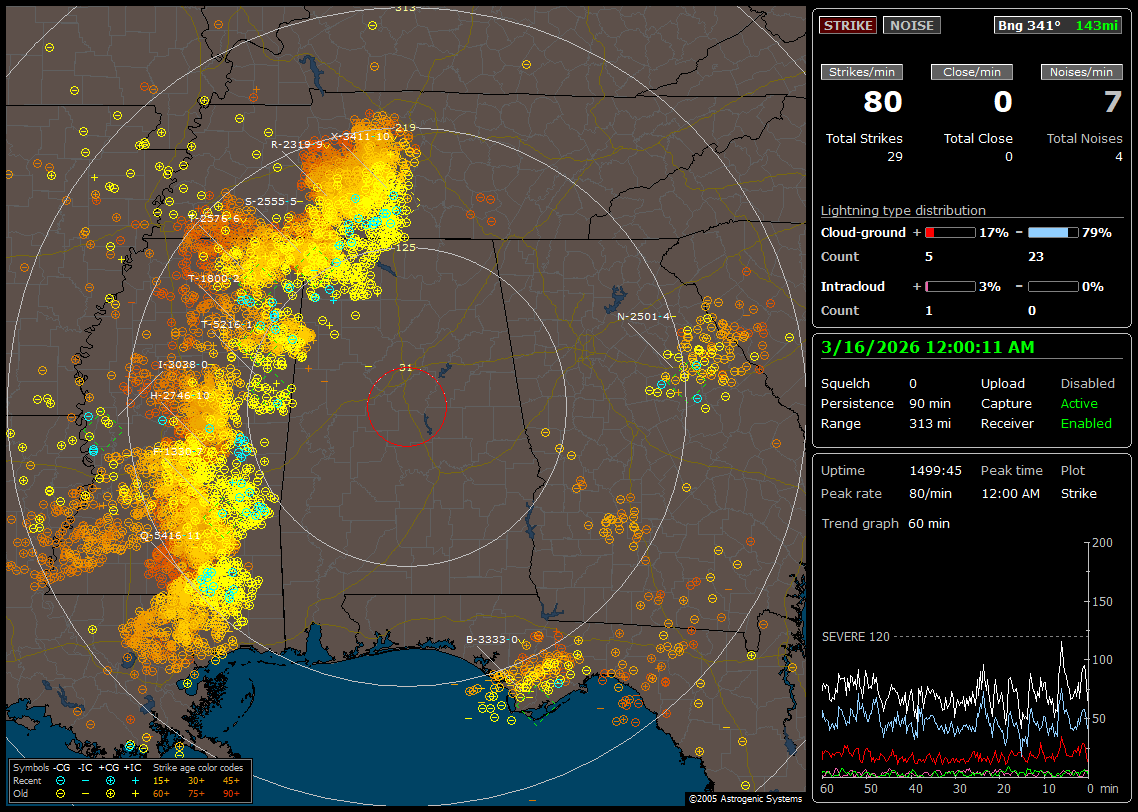Click storm cell marker B-3333-0
The width and height of the screenshot is (1138, 812).
492,640
